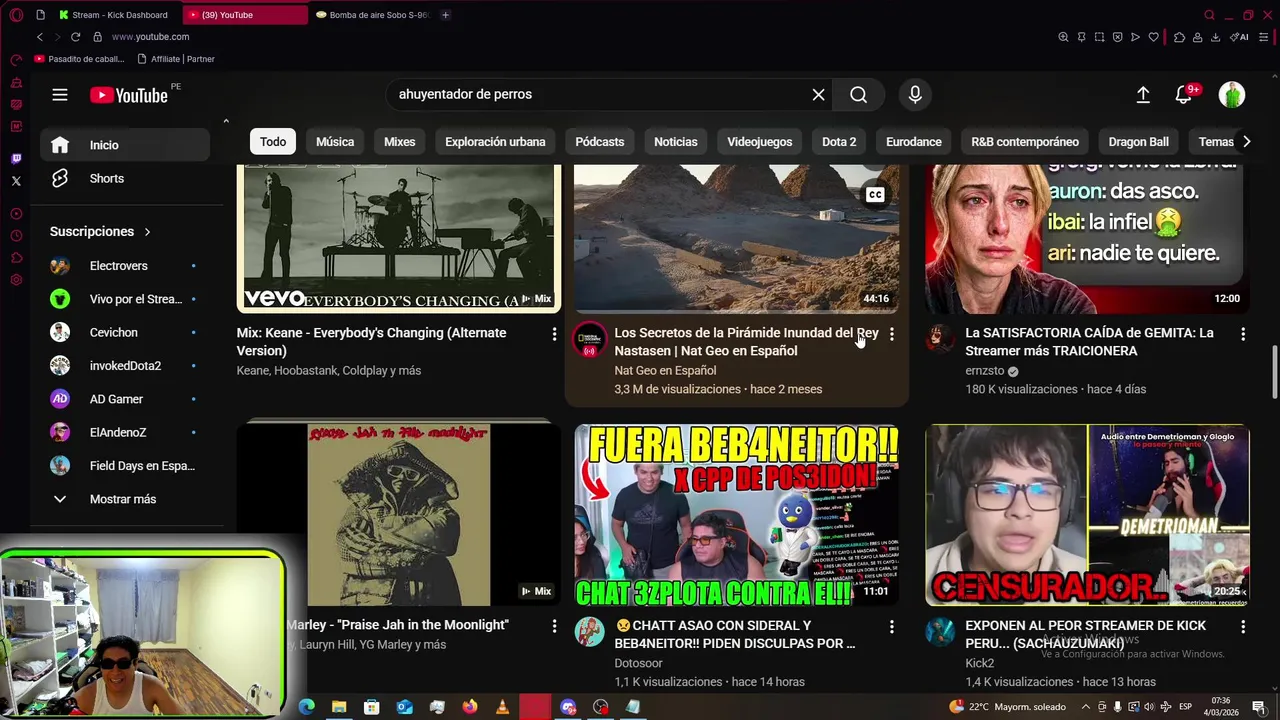Open the Affiliate | Partner bookmark
This screenshot has height=720, width=1280.
point(176,59)
